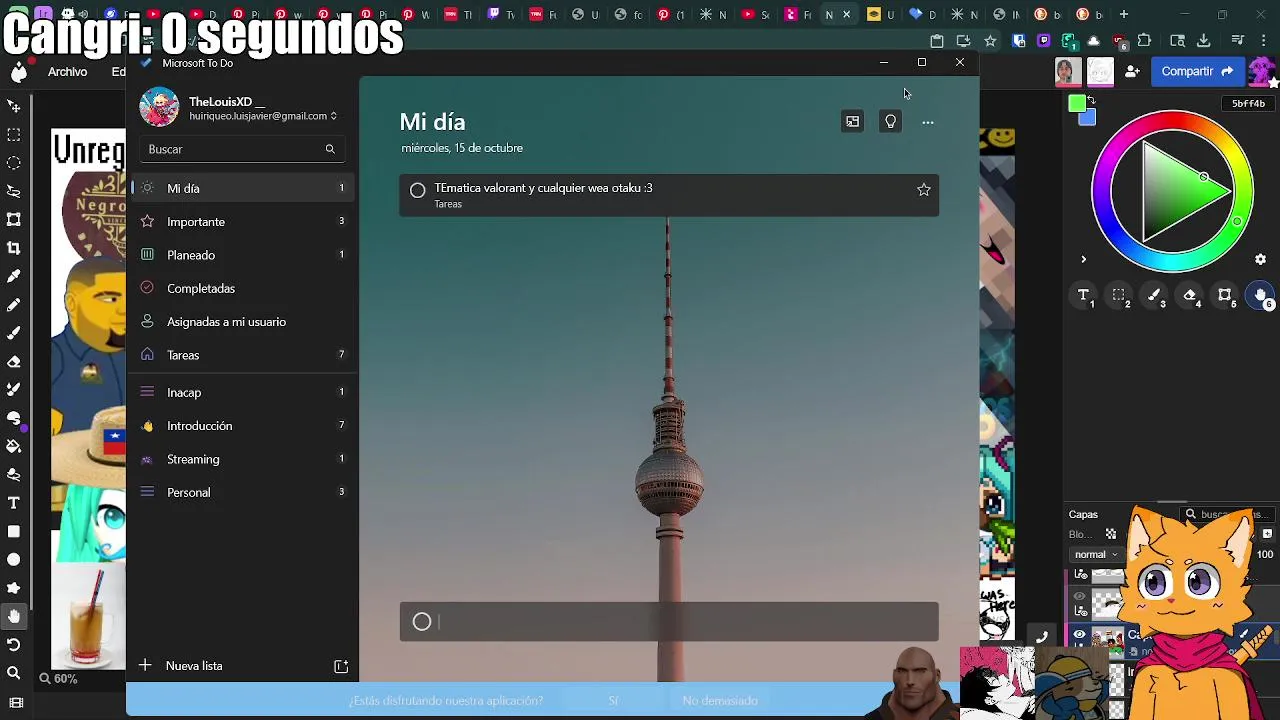Click the hex color field 5bff4b
Screen dimensions: 1280x720
1248,104
